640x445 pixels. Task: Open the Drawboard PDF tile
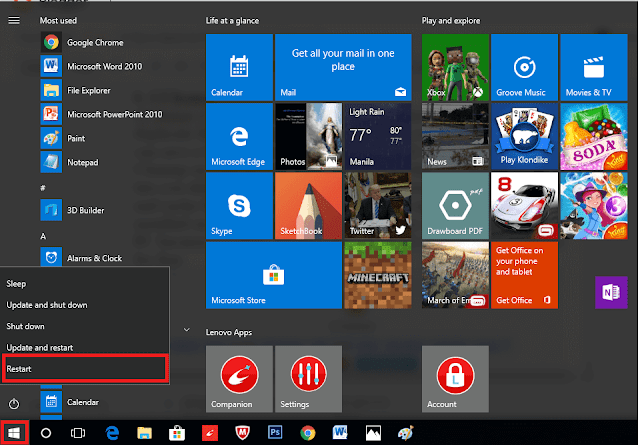tap(456, 206)
